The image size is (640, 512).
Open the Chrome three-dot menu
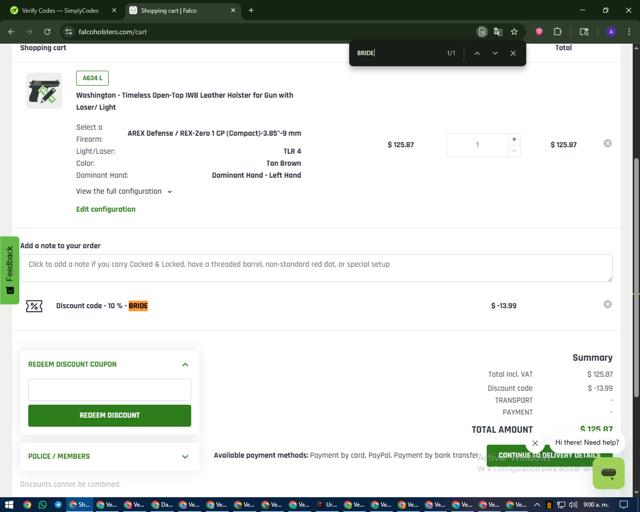(629, 32)
